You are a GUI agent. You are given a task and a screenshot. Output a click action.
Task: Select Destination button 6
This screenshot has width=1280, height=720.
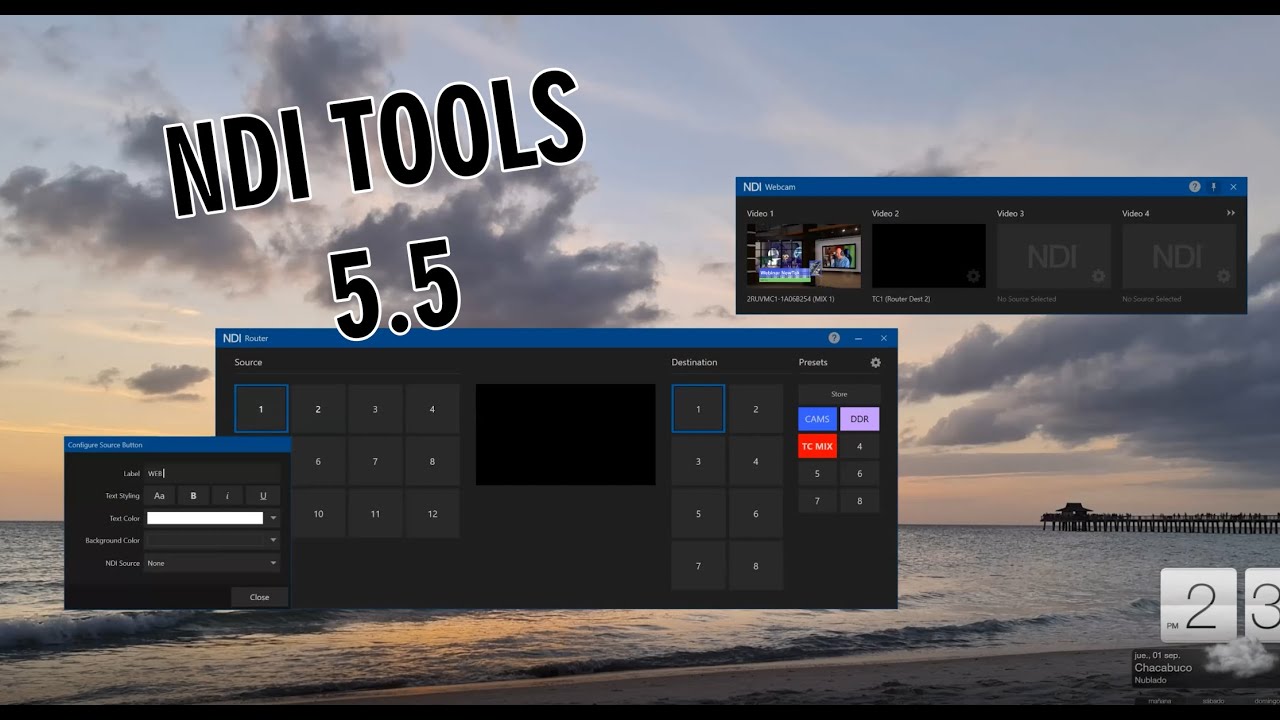(755, 514)
